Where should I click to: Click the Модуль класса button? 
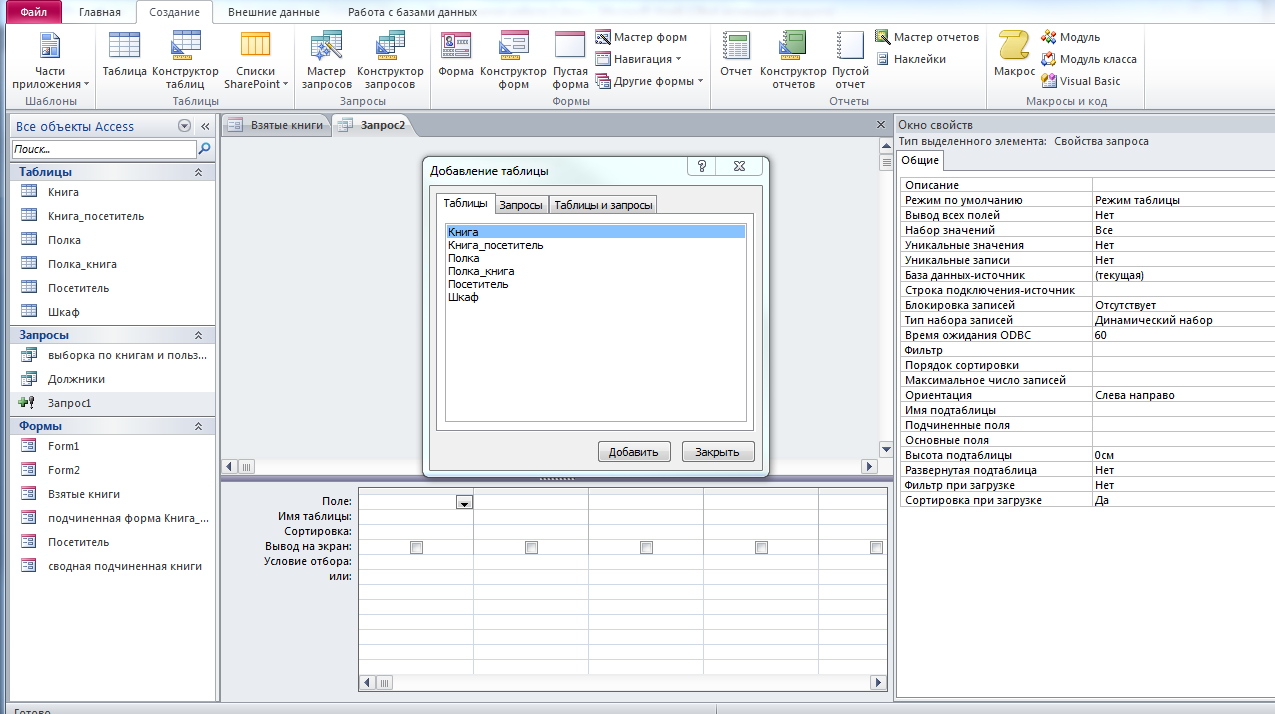pyautogui.click(x=1089, y=59)
